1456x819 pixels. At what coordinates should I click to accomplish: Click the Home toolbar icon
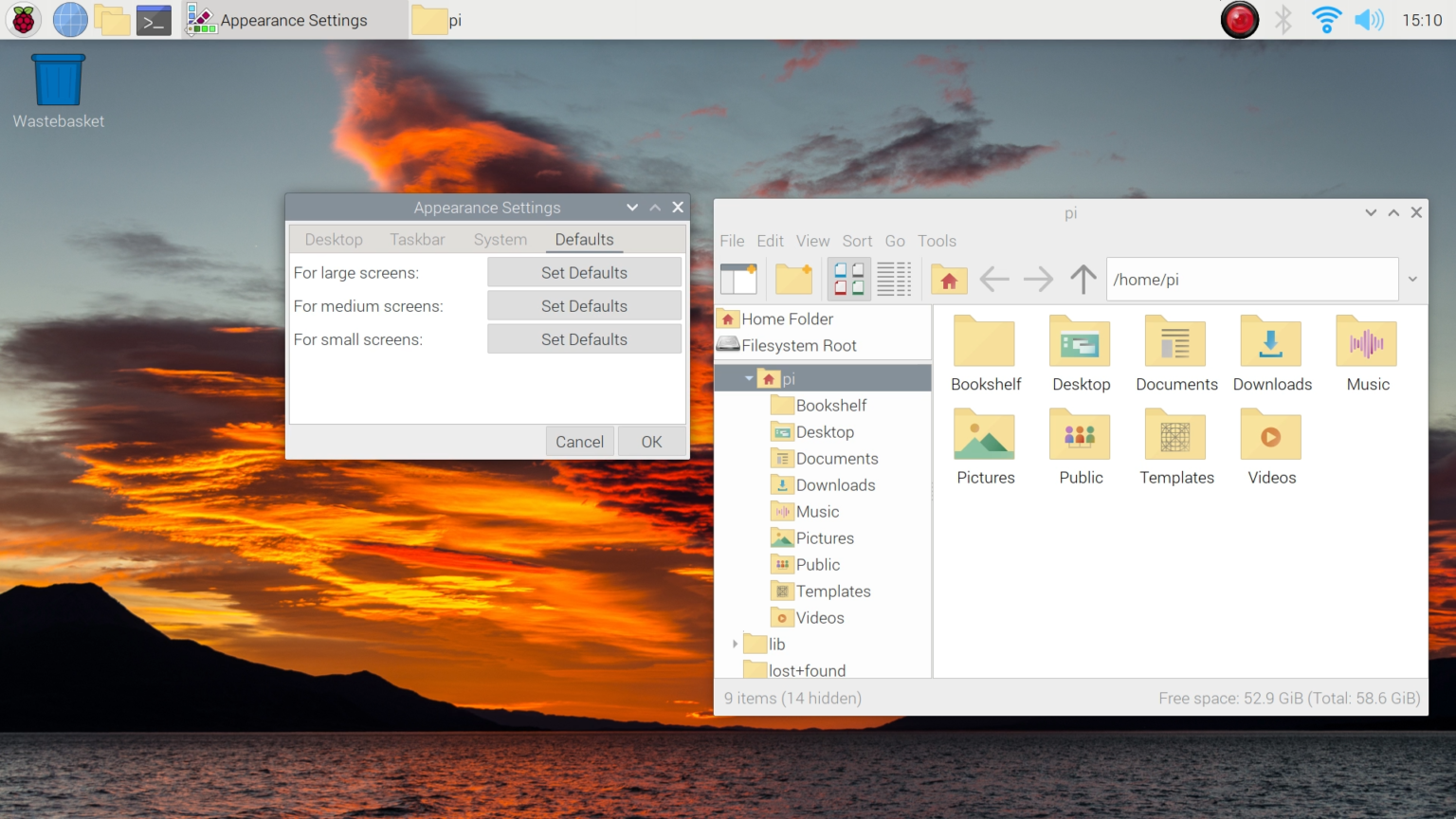(948, 279)
